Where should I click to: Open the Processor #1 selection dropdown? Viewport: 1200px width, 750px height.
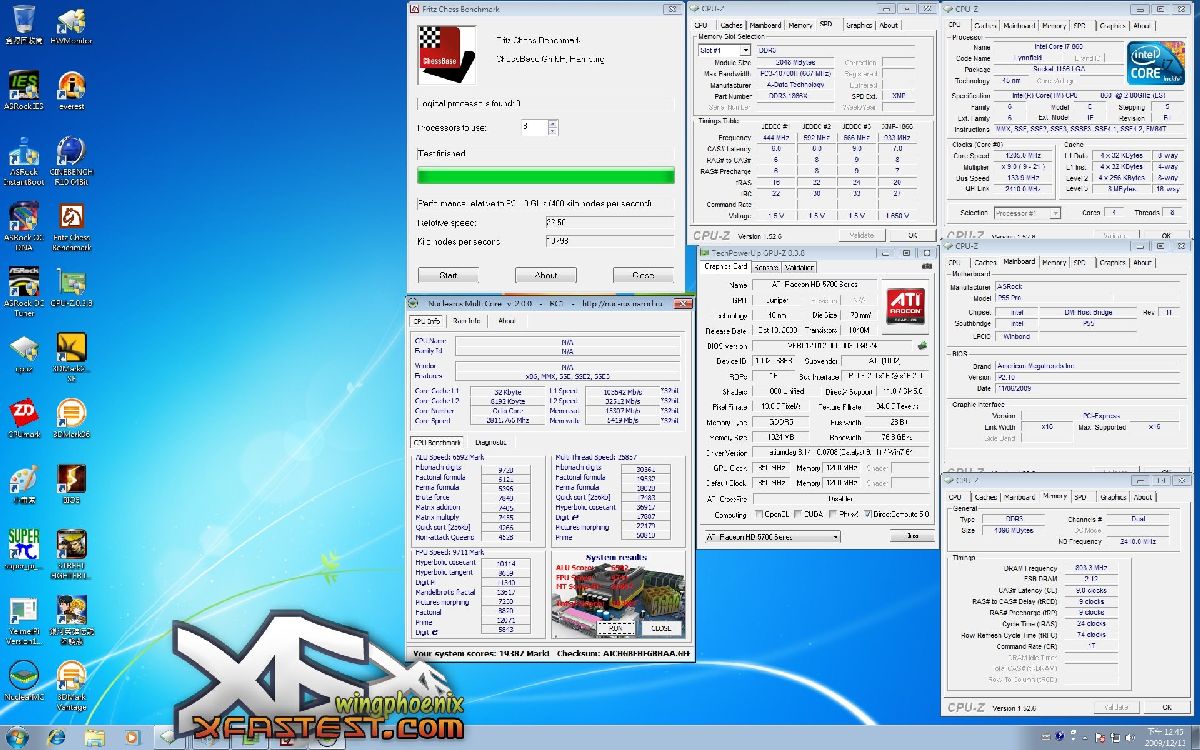(x=1027, y=213)
